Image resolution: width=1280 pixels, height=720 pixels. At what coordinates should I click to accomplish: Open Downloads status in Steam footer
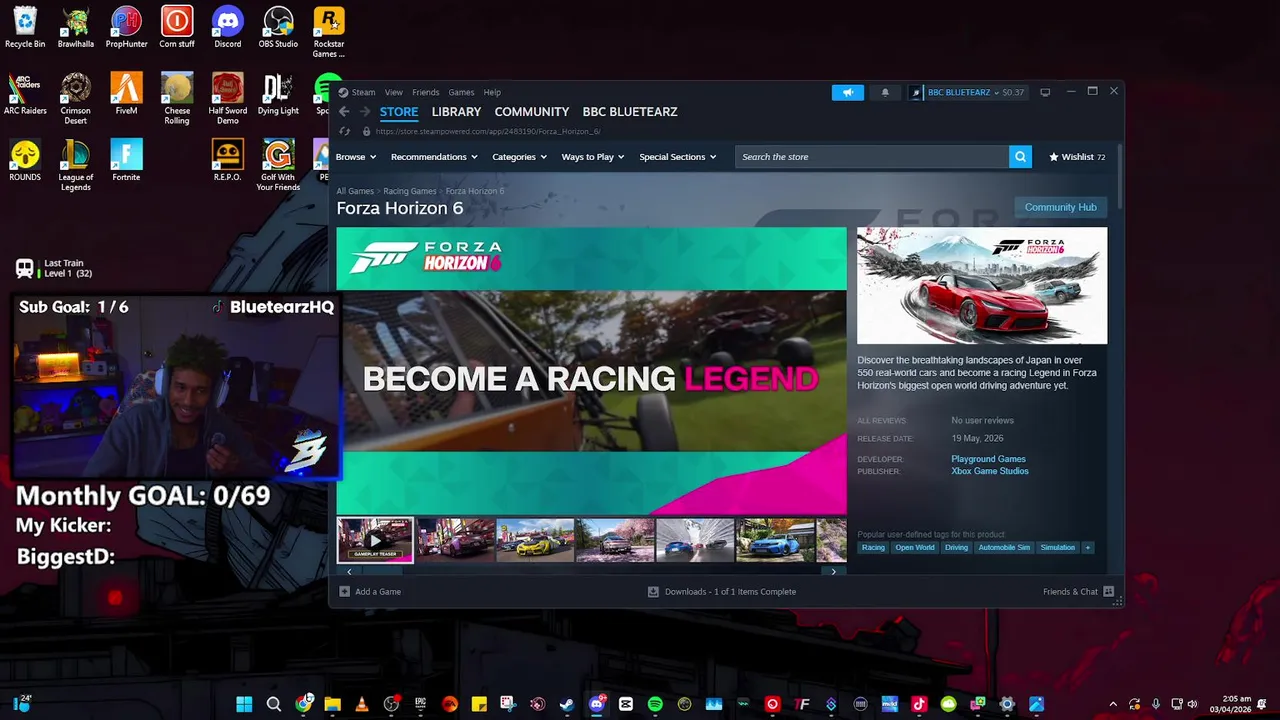pos(722,591)
